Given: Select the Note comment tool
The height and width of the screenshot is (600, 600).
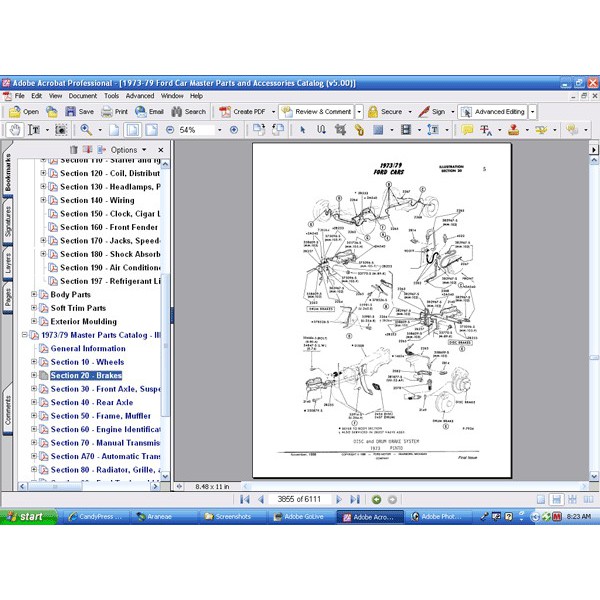Looking at the screenshot, I should pyautogui.click(x=467, y=130).
